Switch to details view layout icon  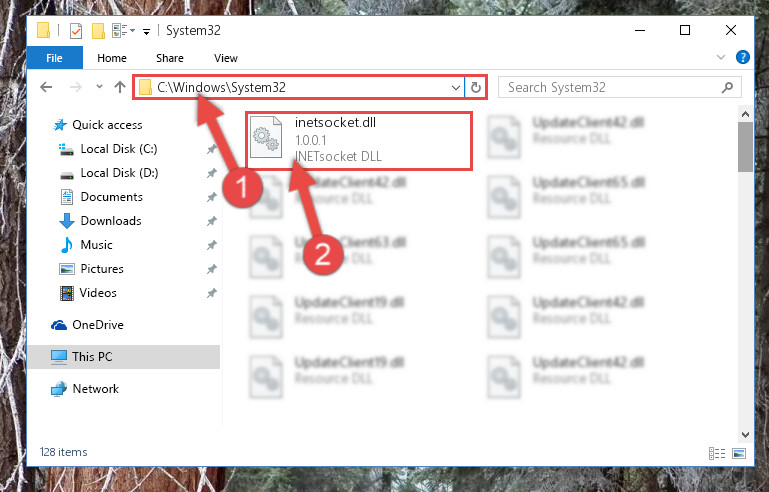pyautogui.click(x=717, y=453)
